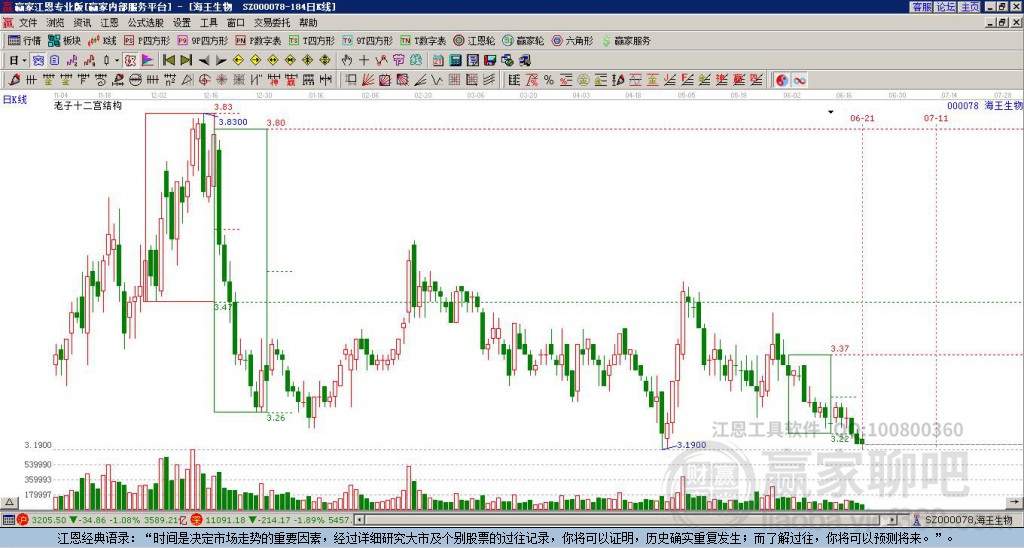Select the percent % line tool
Image resolution: width=1024 pixels, height=548 pixels.
point(549,80)
